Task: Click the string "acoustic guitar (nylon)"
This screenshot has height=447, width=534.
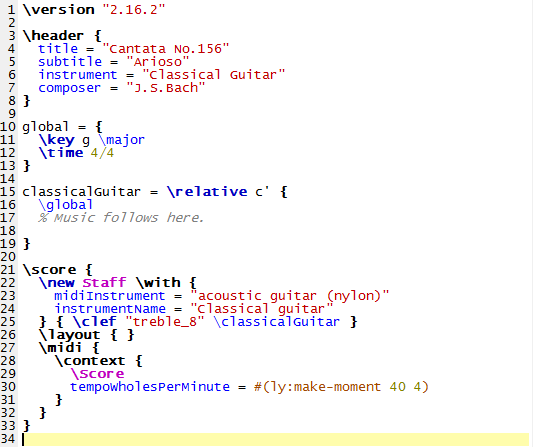Action: (x=289, y=296)
